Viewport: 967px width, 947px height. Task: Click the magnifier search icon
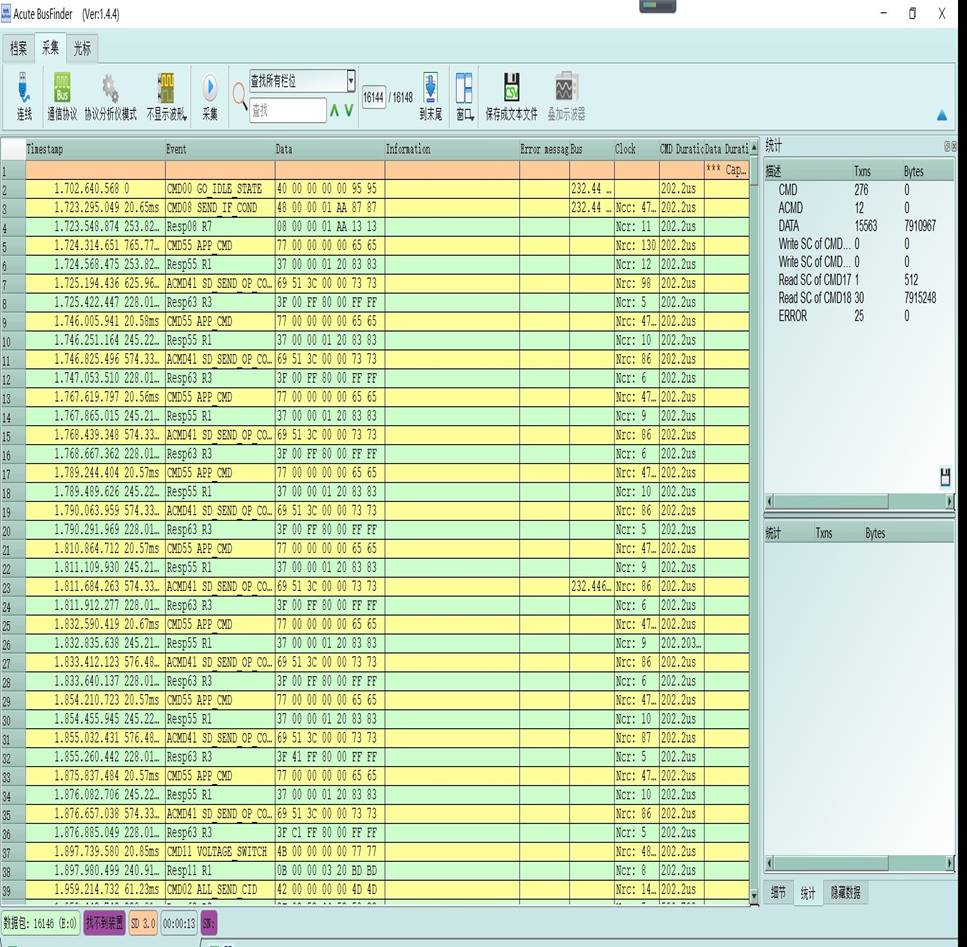(240, 96)
